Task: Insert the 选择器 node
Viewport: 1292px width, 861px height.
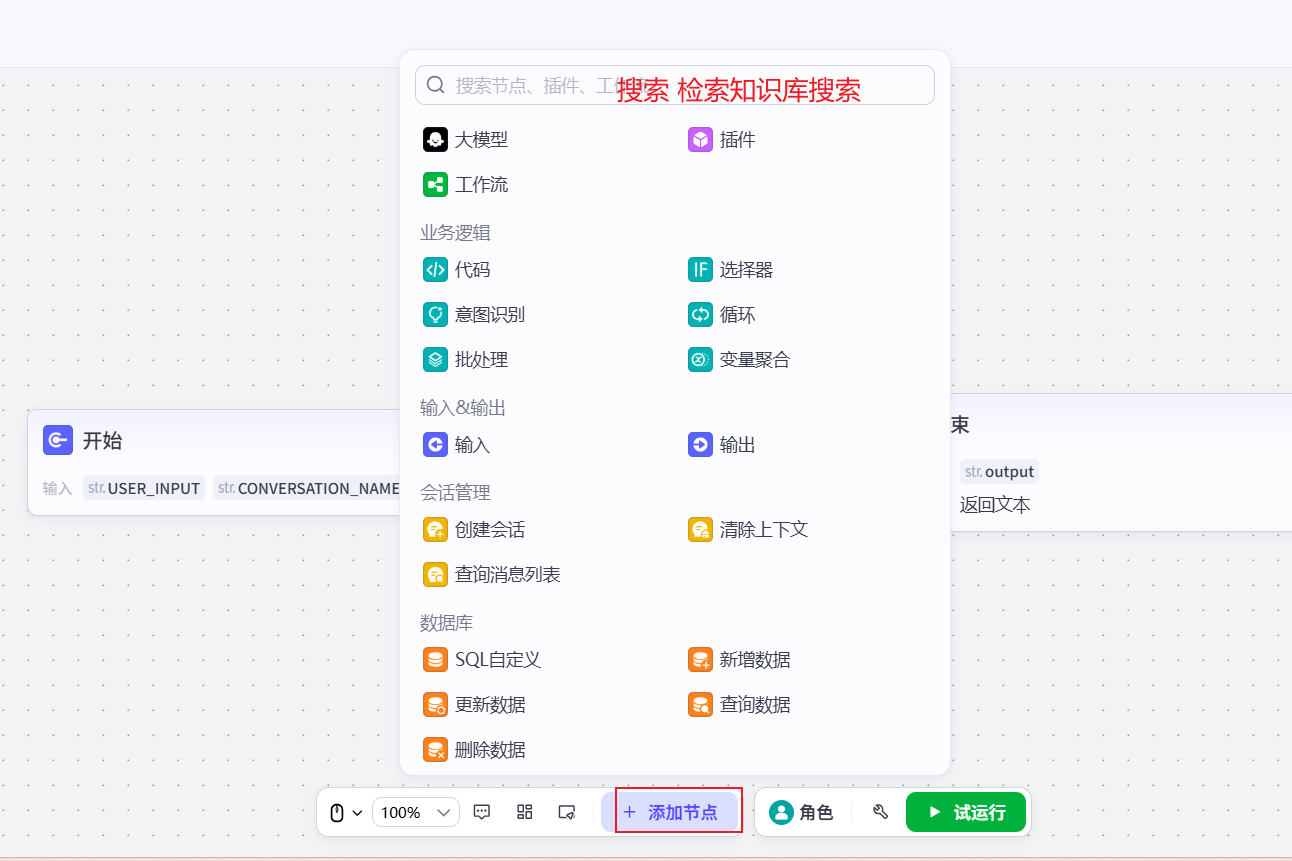Action: 730,270
